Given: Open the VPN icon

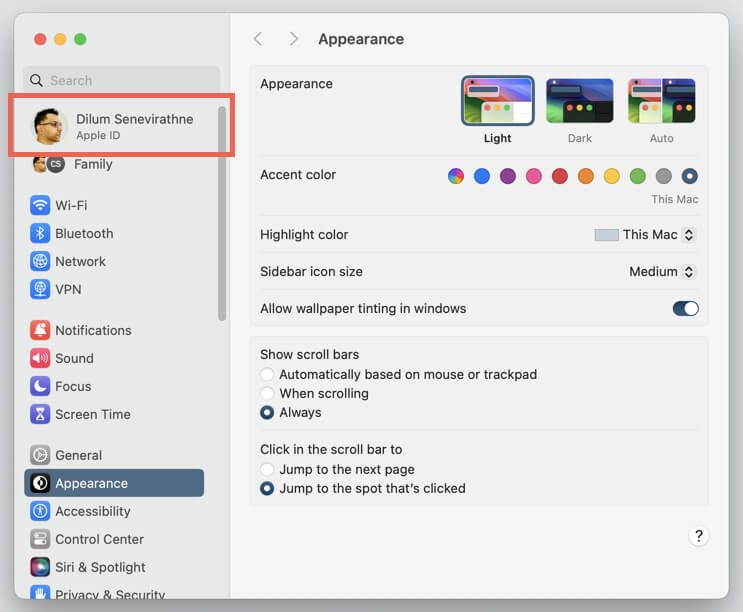Looking at the screenshot, I should (x=40, y=289).
